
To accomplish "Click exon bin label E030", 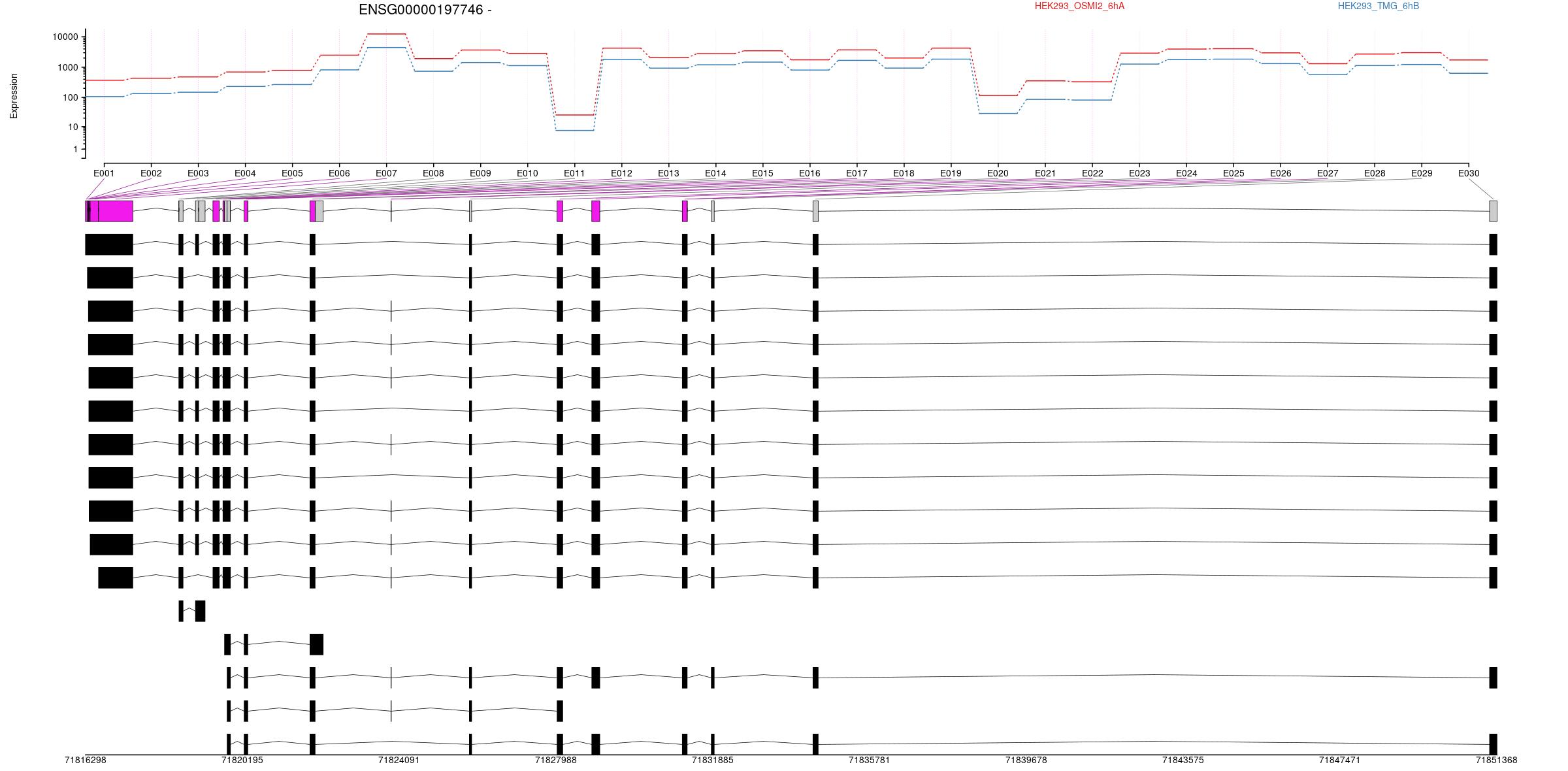I will point(1469,173).
